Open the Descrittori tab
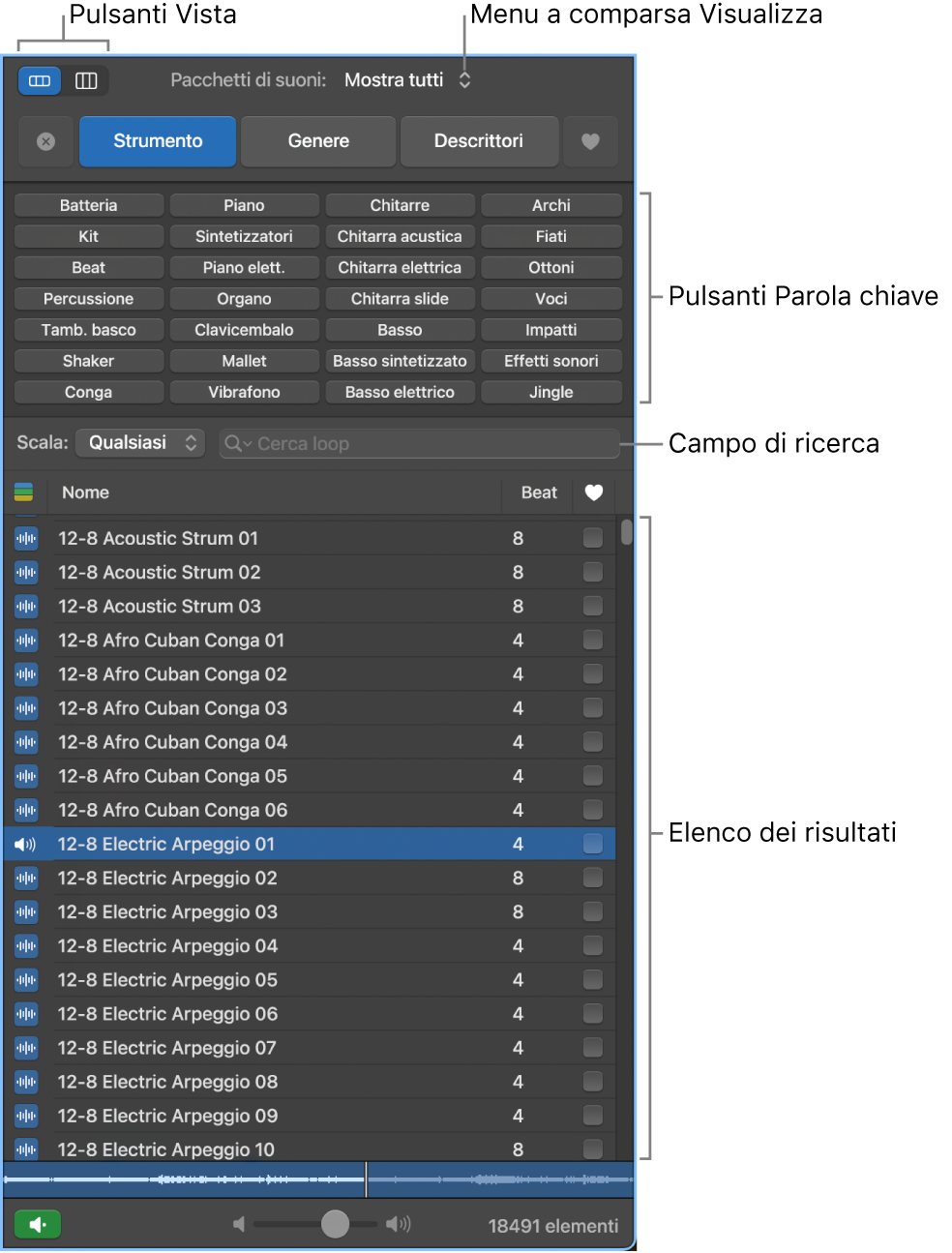 coord(479,141)
